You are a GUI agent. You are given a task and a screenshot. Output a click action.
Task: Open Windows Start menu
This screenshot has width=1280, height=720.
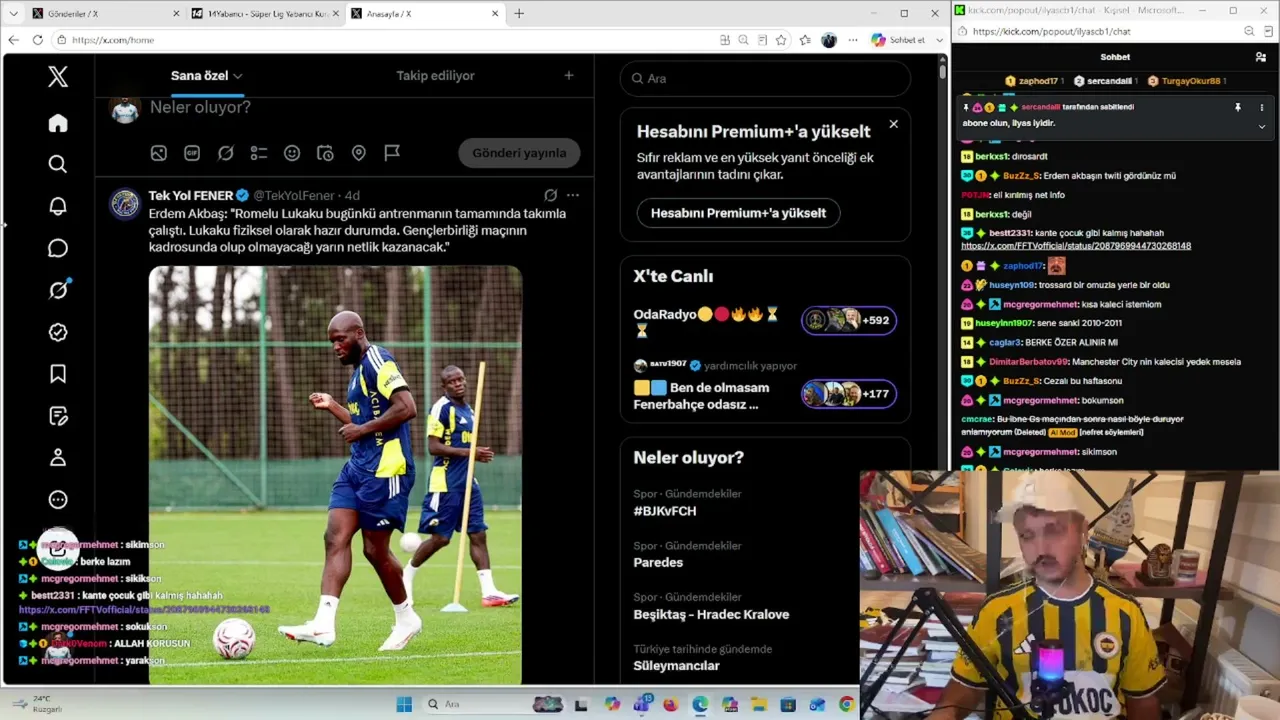click(404, 704)
